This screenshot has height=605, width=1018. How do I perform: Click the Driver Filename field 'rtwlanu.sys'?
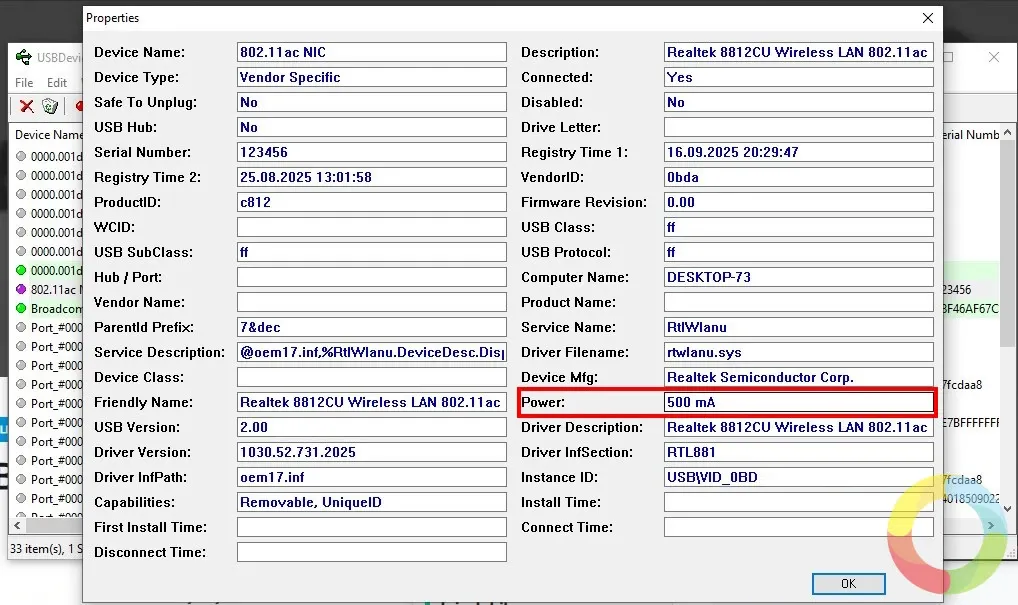pos(799,352)
